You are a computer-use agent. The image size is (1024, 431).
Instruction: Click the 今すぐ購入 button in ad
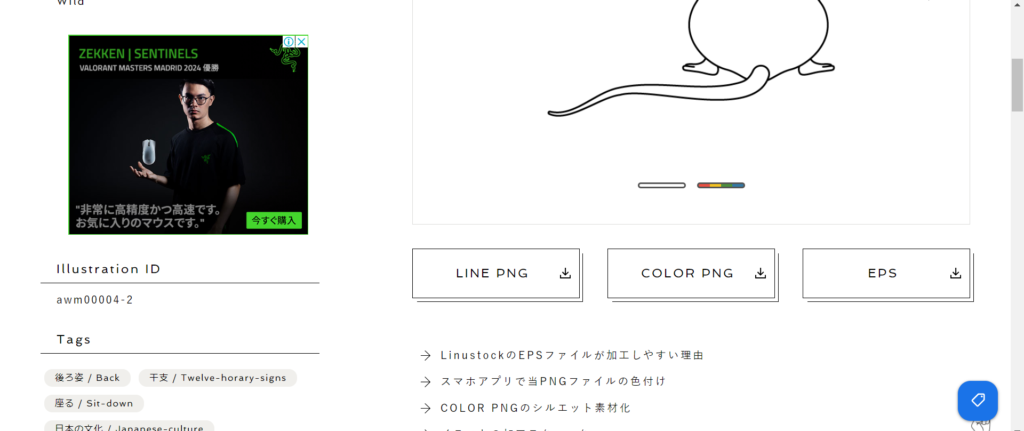pyautogui.click(x=274, y=220)
